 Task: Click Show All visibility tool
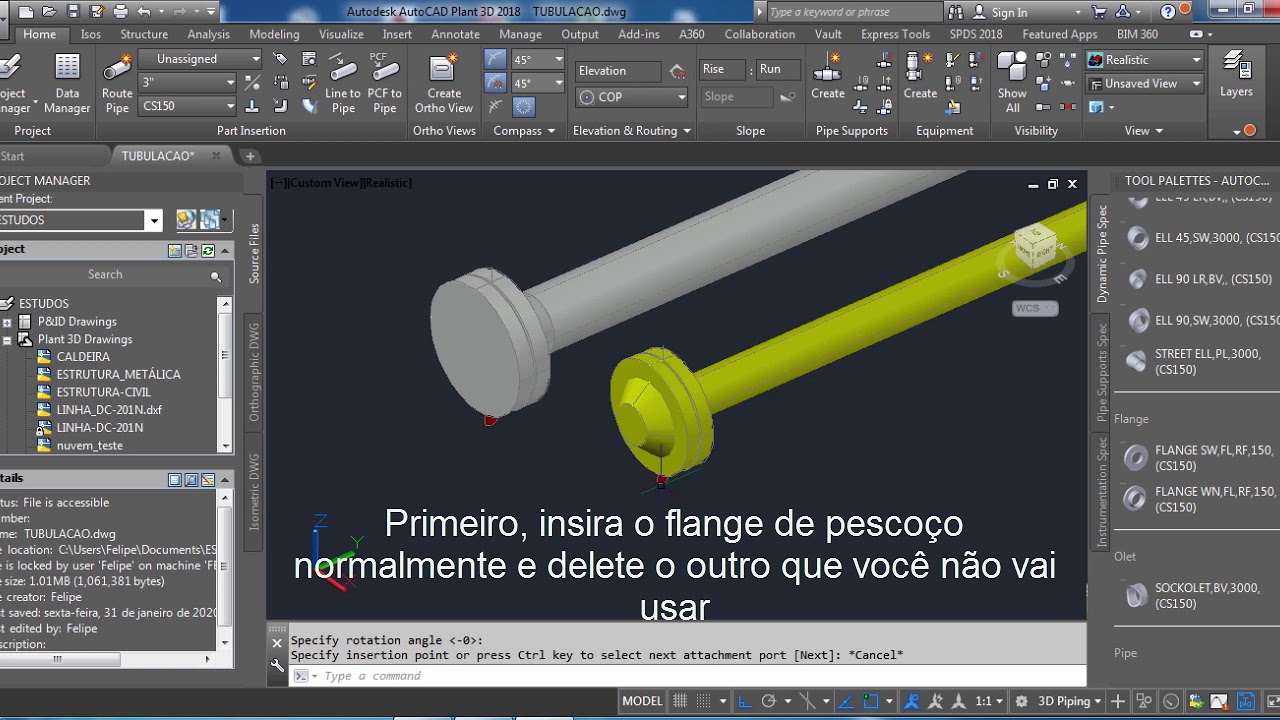click(x=1012, y=84)
